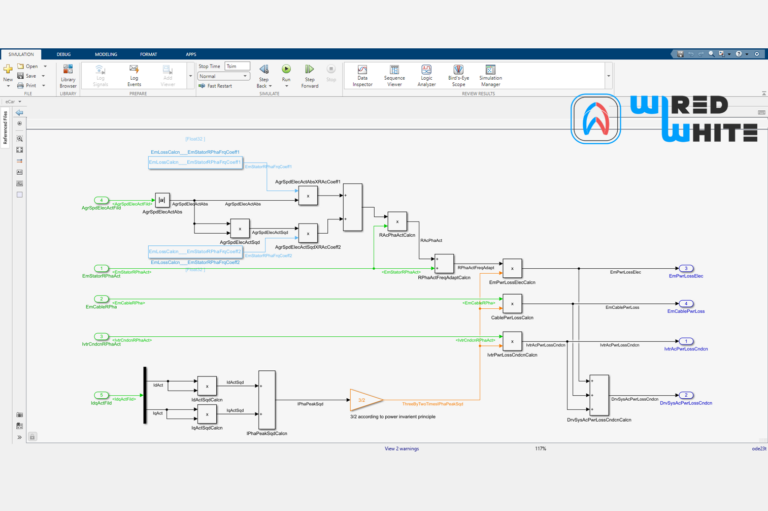768x511 pixels.
Task: Switch to the Modeling tab
Action: coord(106,54)
